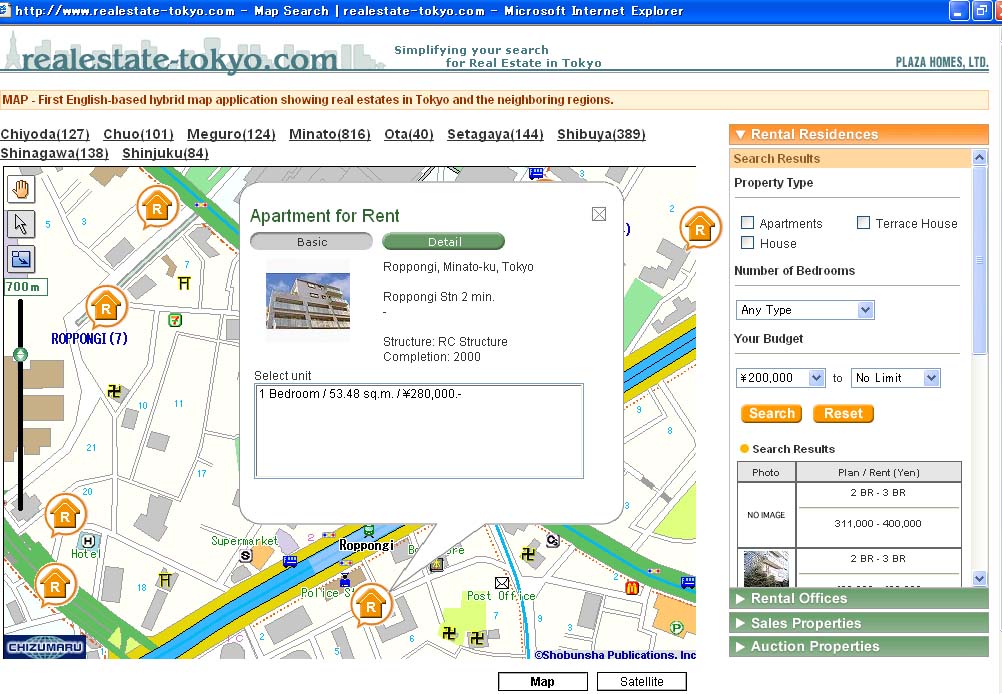1002x694 pixels.
Task: Click the parking P icon on map
Action: [677, 628]
